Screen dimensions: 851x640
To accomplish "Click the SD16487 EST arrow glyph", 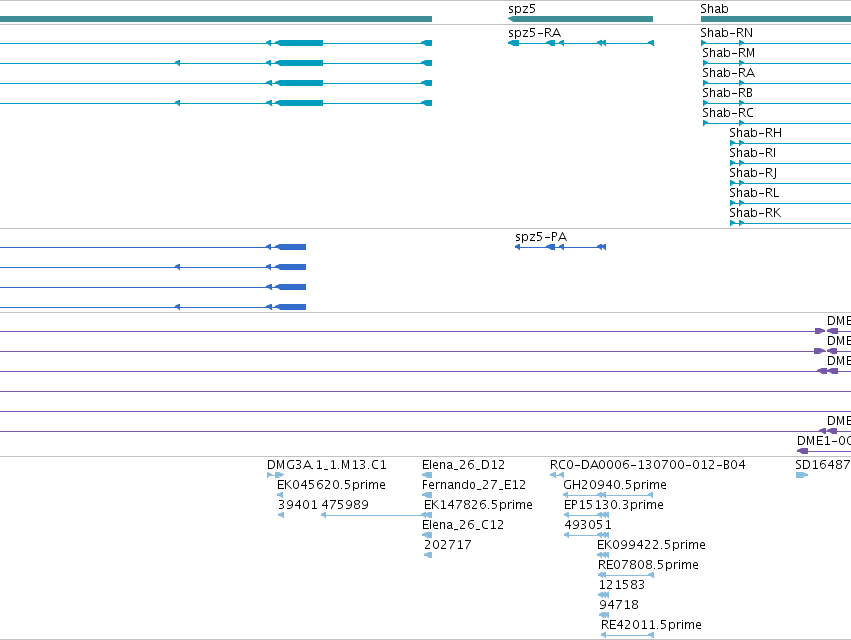I will click(x=802, y=475).
